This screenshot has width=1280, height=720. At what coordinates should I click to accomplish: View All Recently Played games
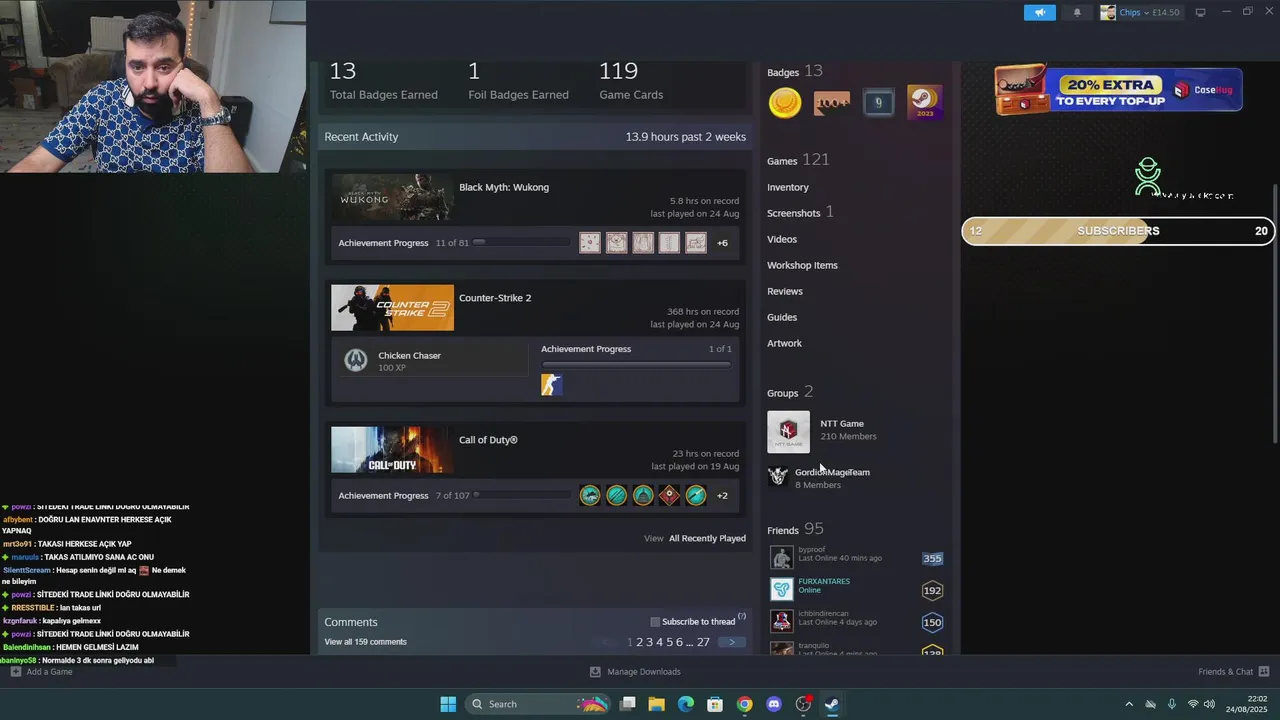(707, 538)
